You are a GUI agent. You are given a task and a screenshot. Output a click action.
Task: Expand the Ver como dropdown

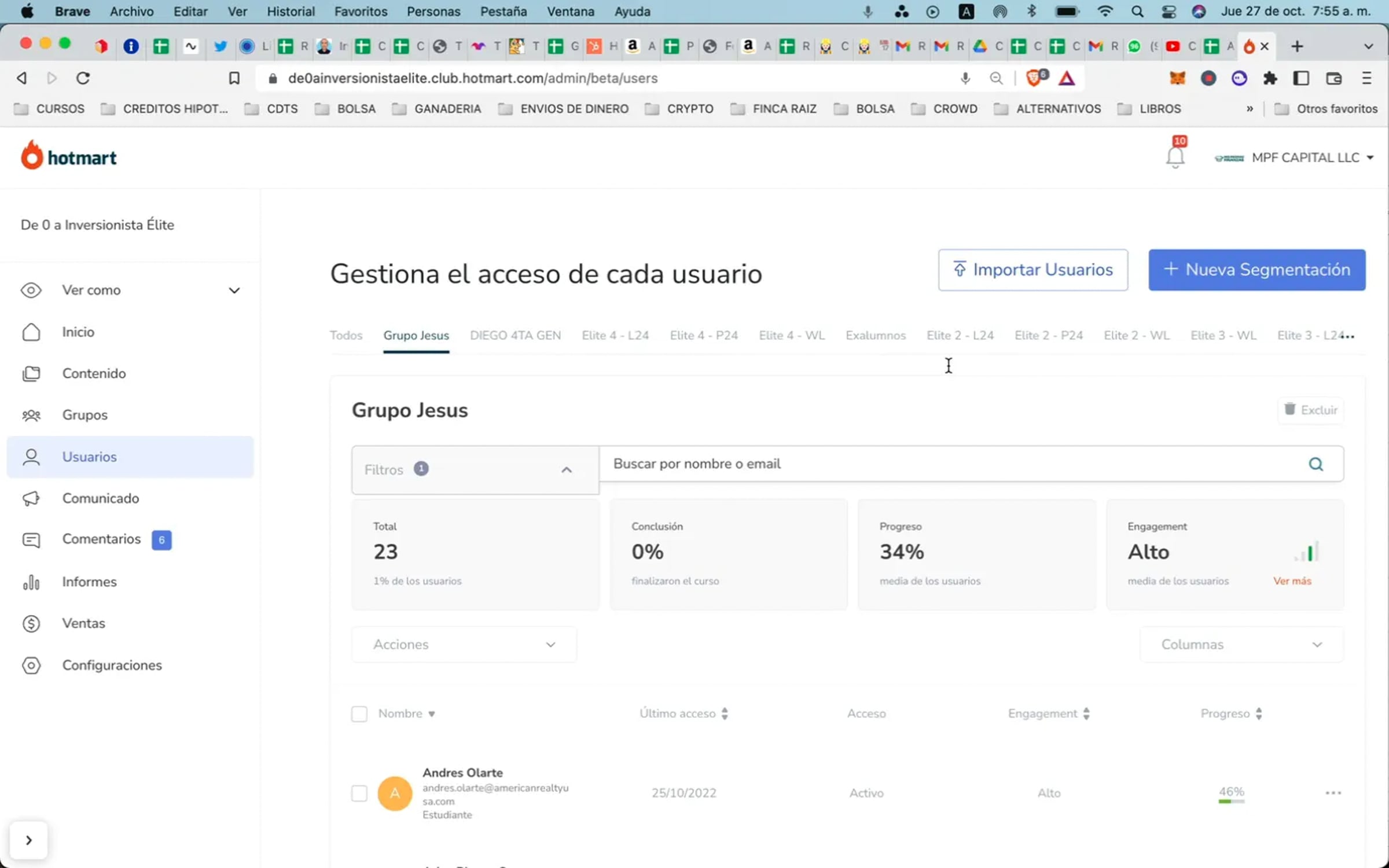(234, 290)
